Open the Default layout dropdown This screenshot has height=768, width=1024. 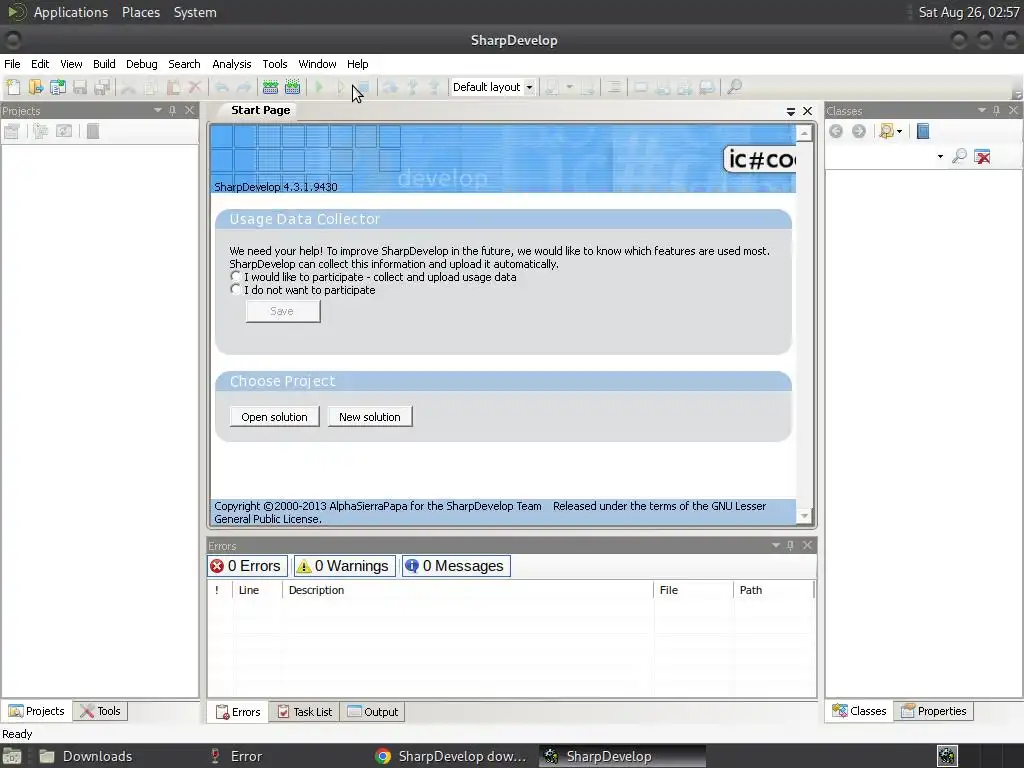[530, 87]
